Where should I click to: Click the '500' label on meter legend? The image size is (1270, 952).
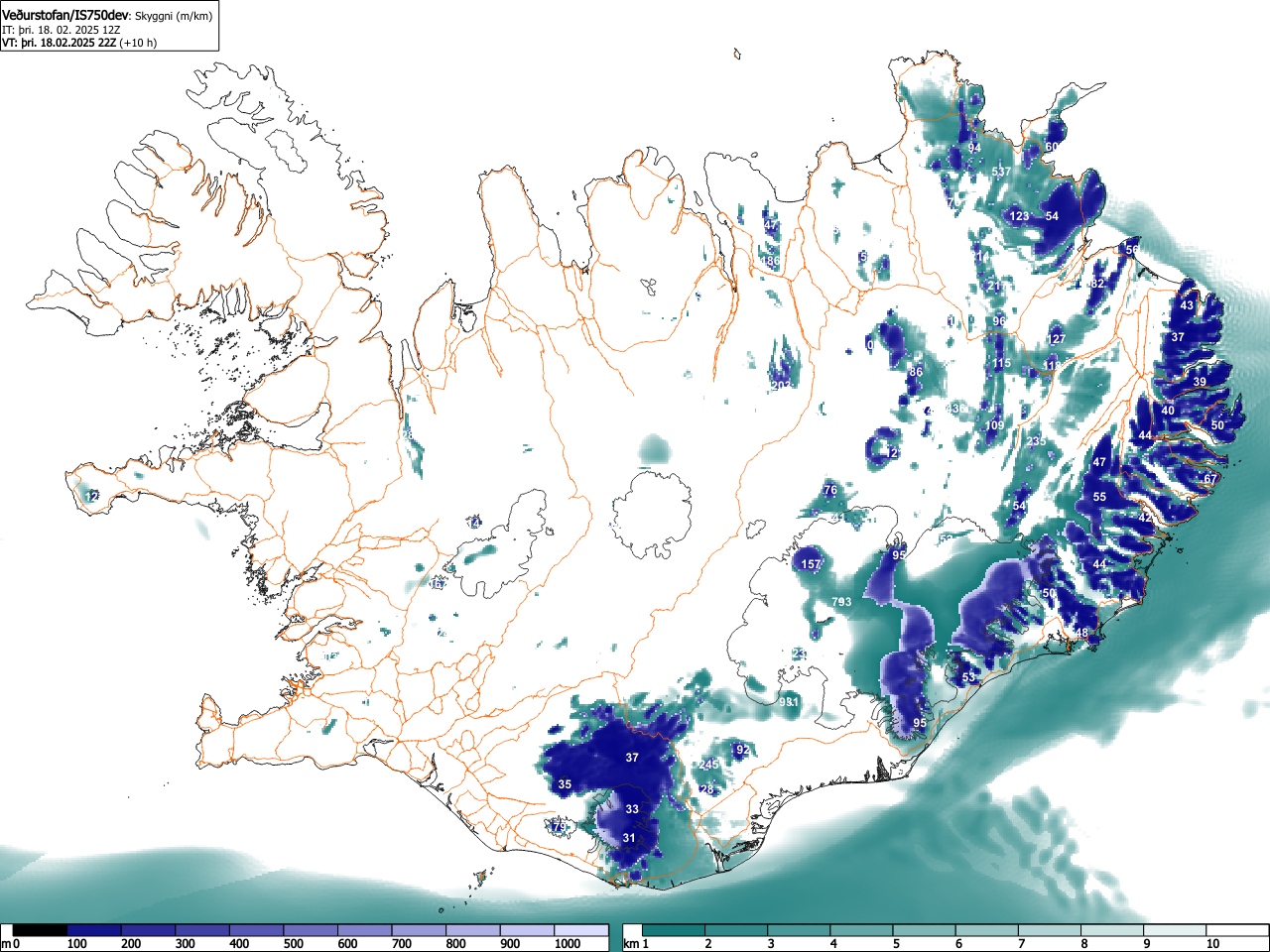click(x=293, y=944)
